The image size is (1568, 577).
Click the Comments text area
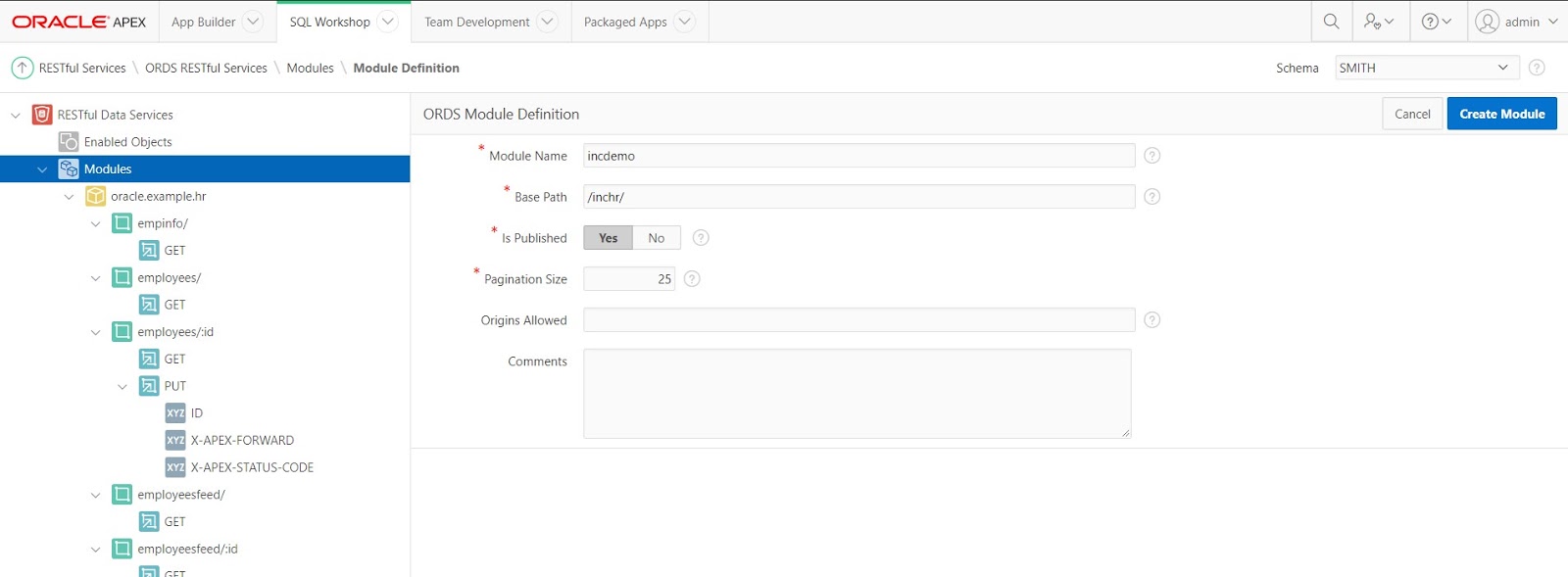coord(857,394)
